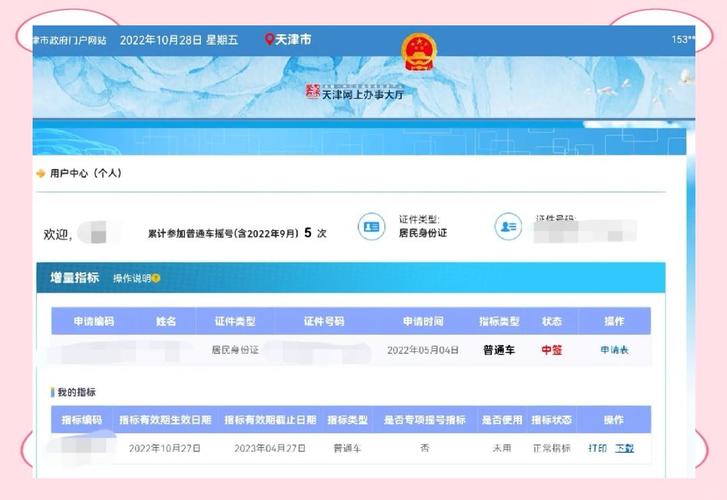Click the red 中签 status
The height and width of the screenshot is (500, 727).
pyautogui.click(x=552, y=350)
